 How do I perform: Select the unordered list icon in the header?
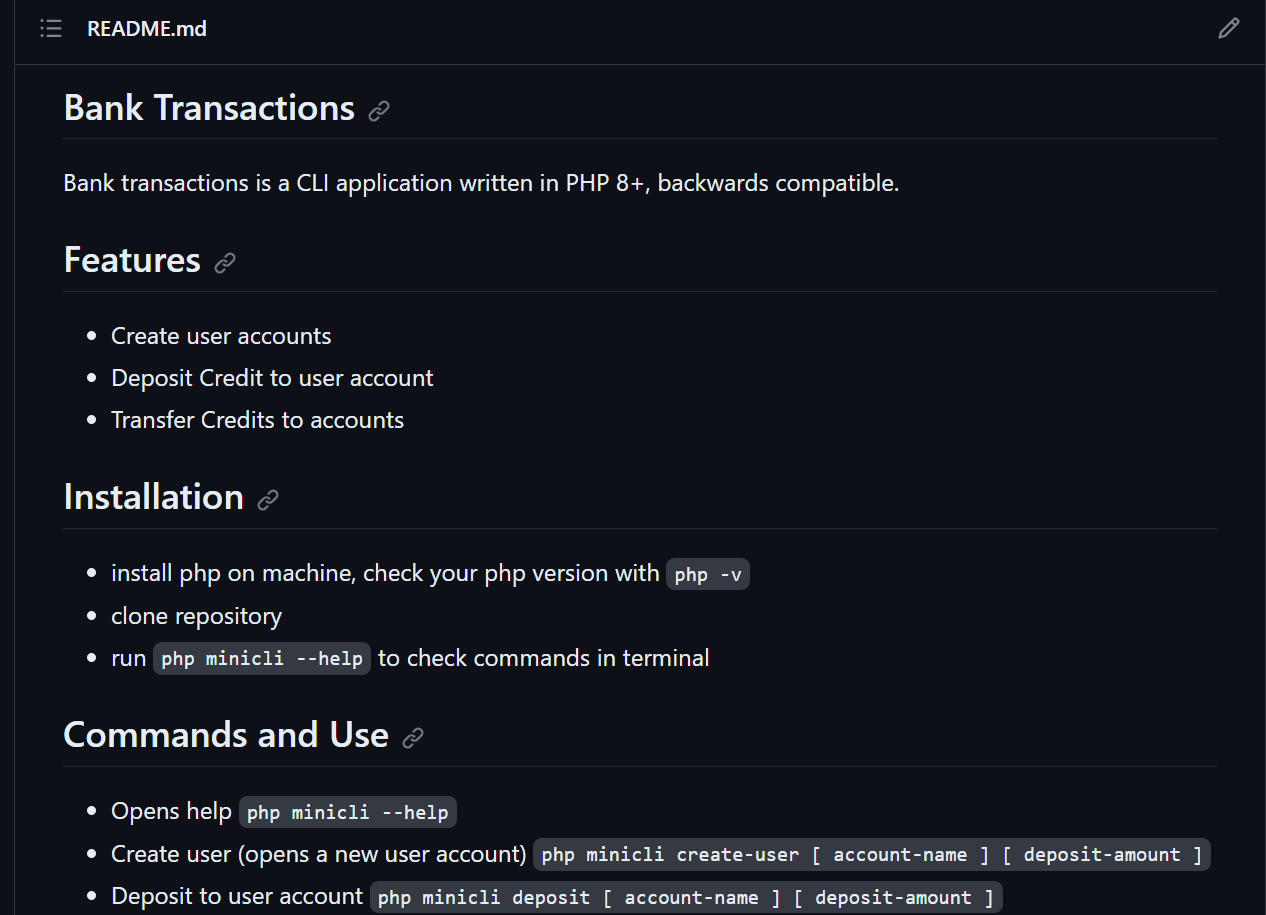[x=50, y=28]
